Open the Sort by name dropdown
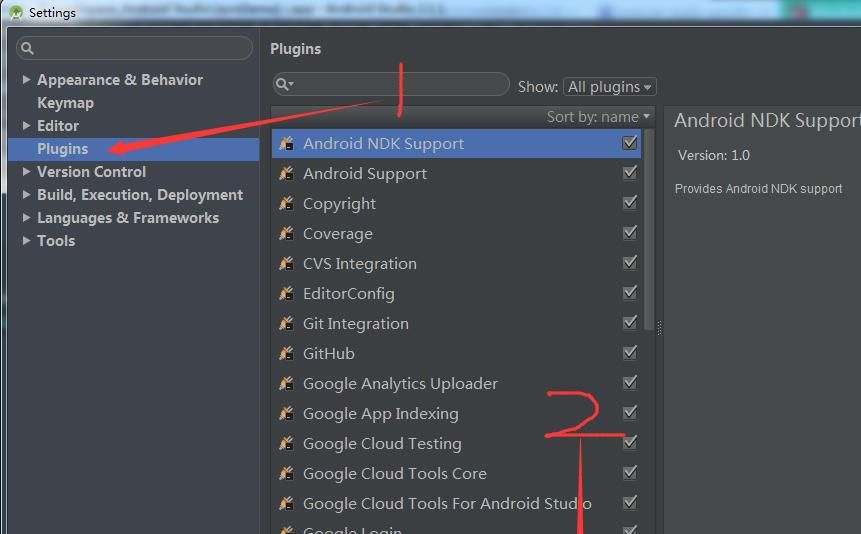The image size is (861, 534). 598,116
